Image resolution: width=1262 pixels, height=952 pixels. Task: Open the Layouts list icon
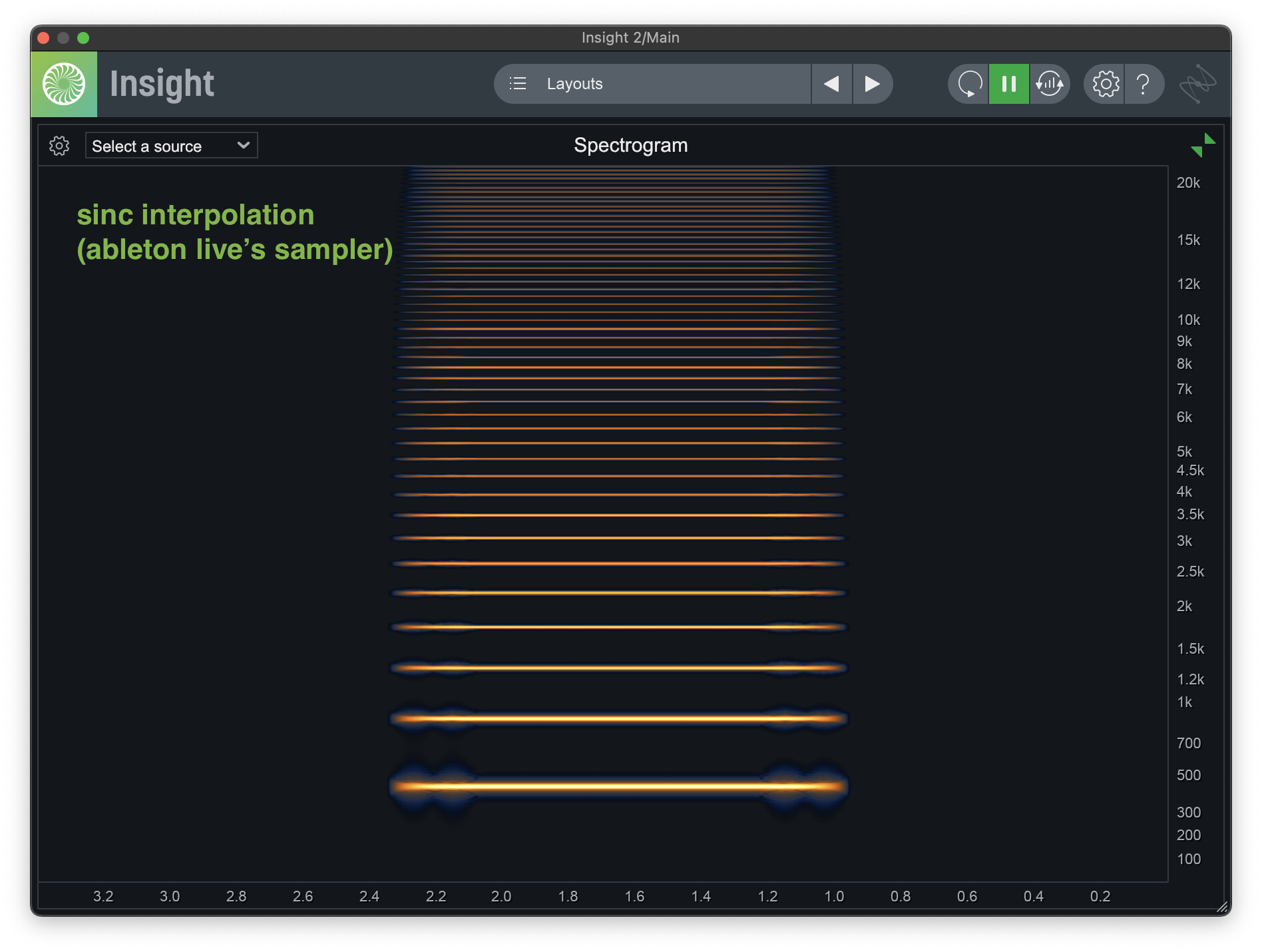point(518,84)
